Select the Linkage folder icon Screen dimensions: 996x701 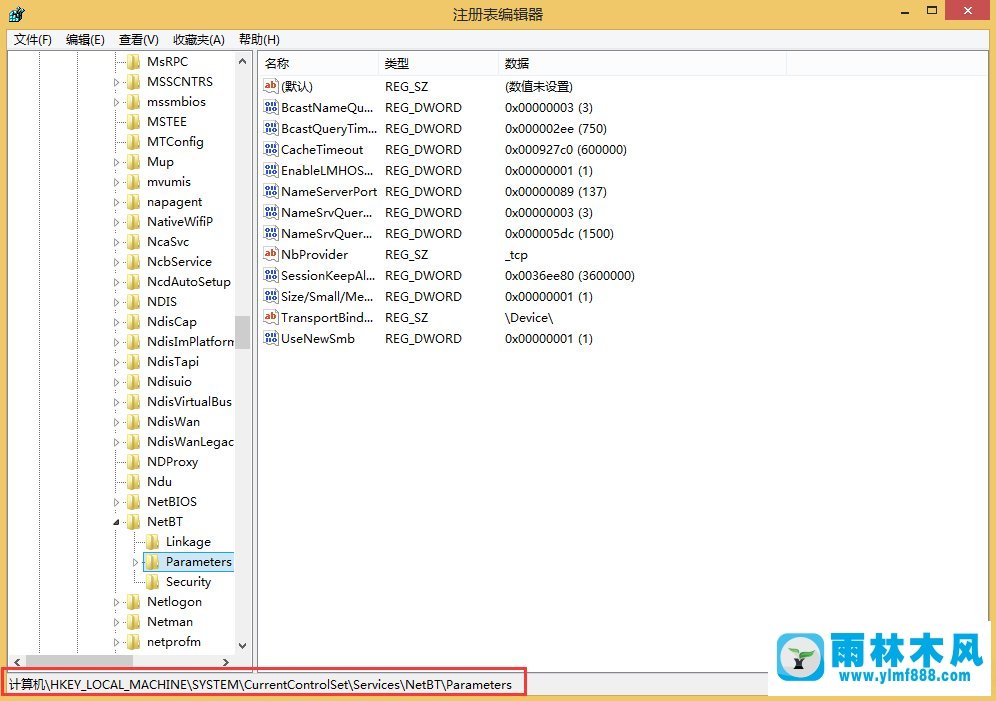tap(152, 542)
